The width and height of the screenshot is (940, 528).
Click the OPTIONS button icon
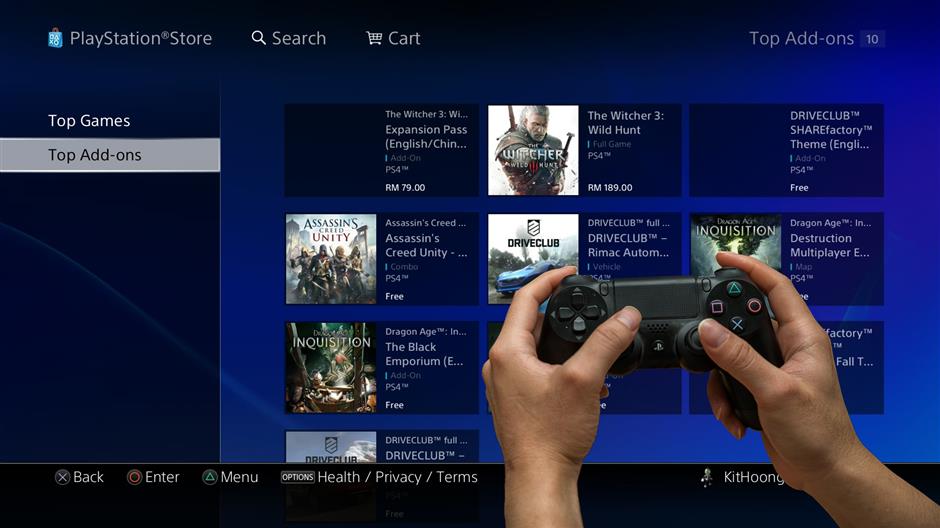click(297, 477)
